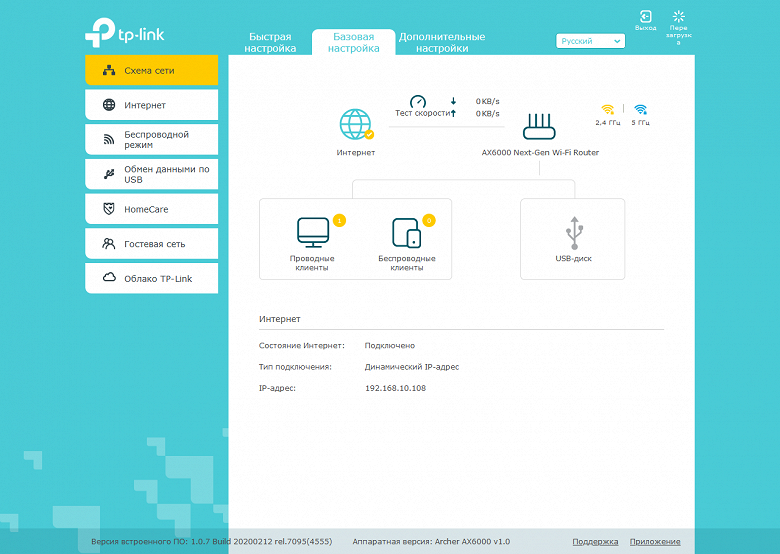
Task: Open Обмен данными по USB section
Action: (x=152, y=174)
